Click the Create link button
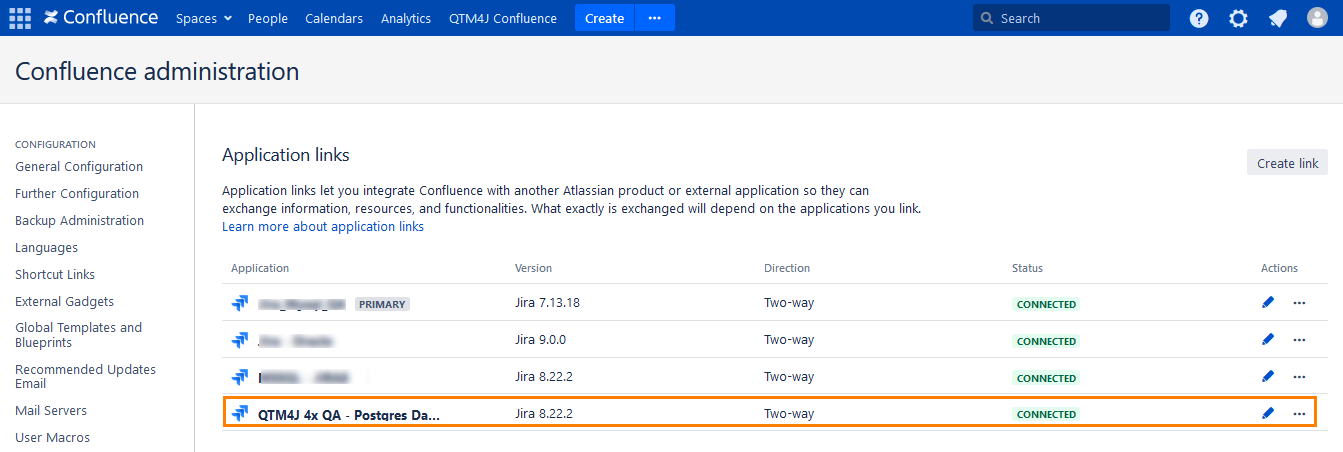This screenshot has width=1343, height=452. 1287,163
